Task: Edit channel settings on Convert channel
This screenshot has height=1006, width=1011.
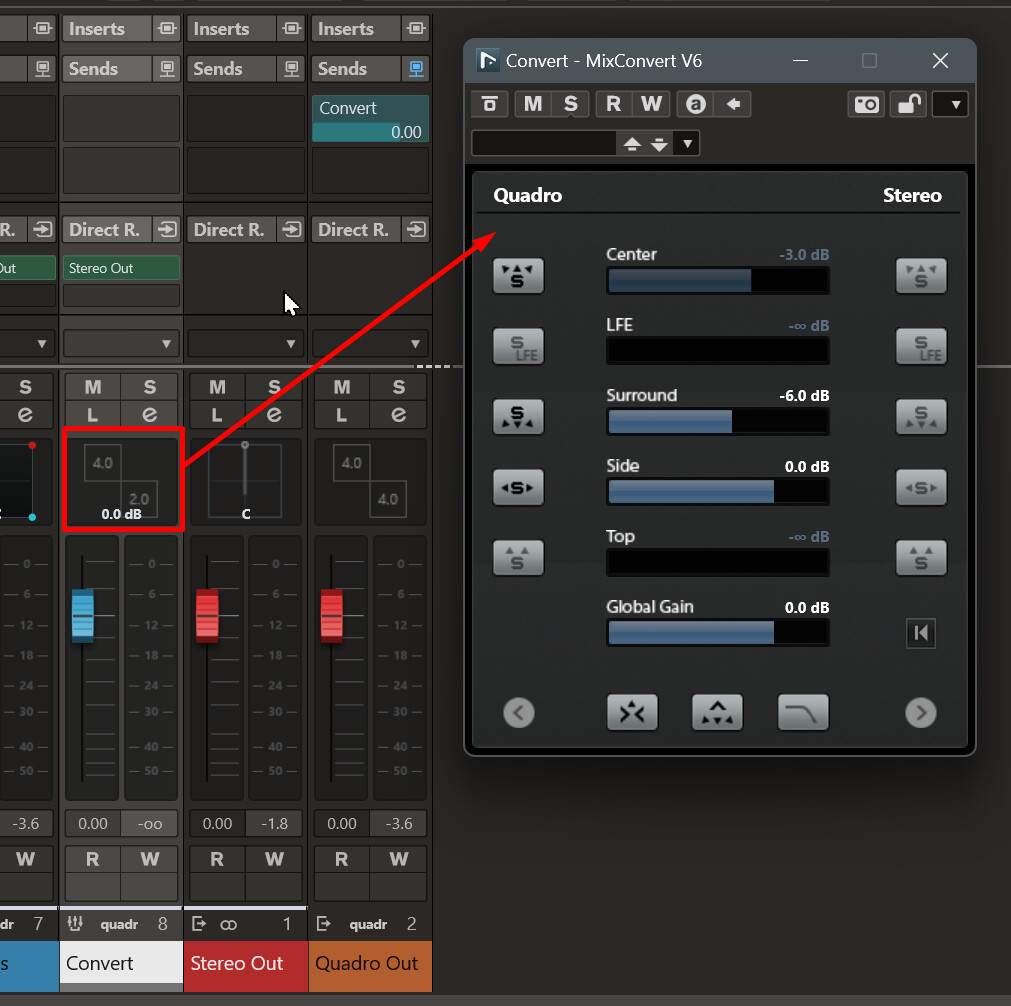Action: coord(150,415)
